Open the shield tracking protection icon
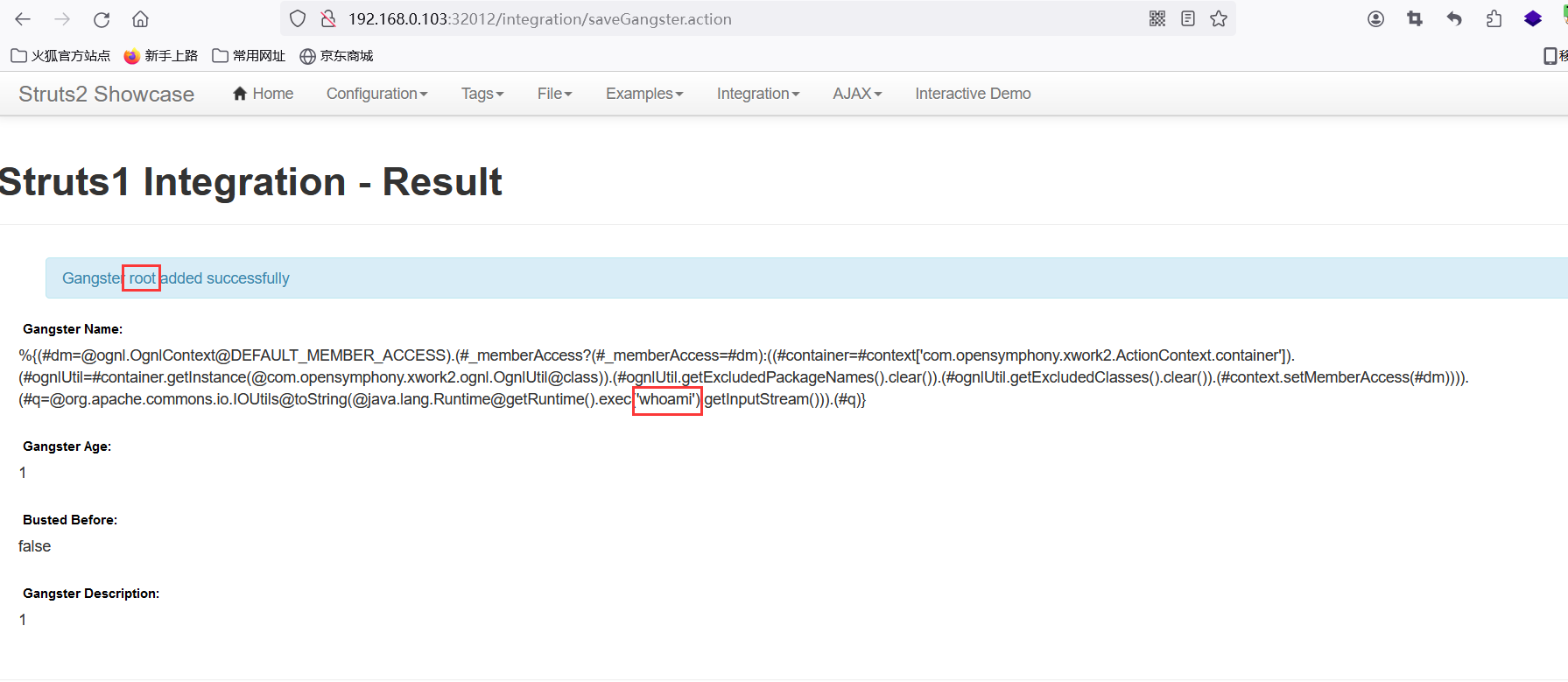The width and height of the screenshot is (1568, 682). (x=298, y=18)
